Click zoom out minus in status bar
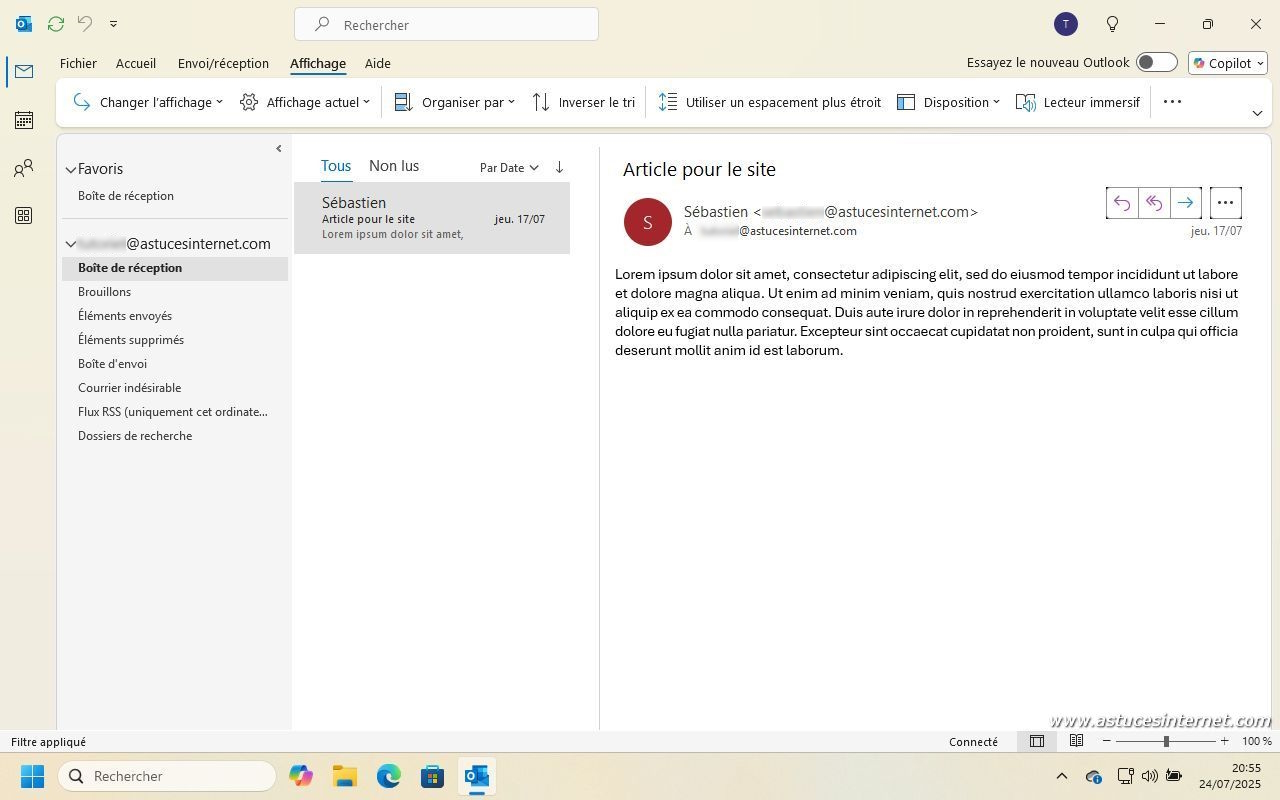The height and width of the screenshot is (800, 1280). point(1106,741)
